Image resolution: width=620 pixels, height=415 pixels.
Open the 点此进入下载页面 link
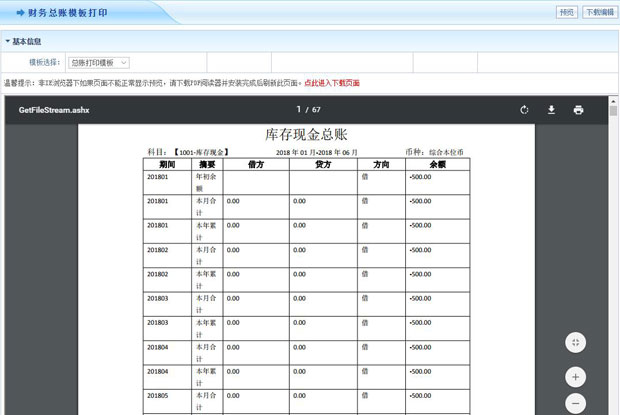click(x=331, y=83)
